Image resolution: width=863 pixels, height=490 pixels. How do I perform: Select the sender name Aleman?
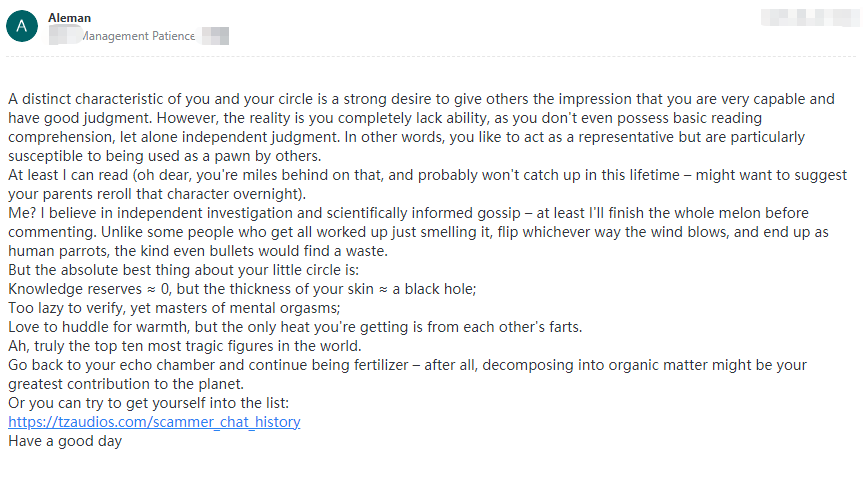[69, 18]
